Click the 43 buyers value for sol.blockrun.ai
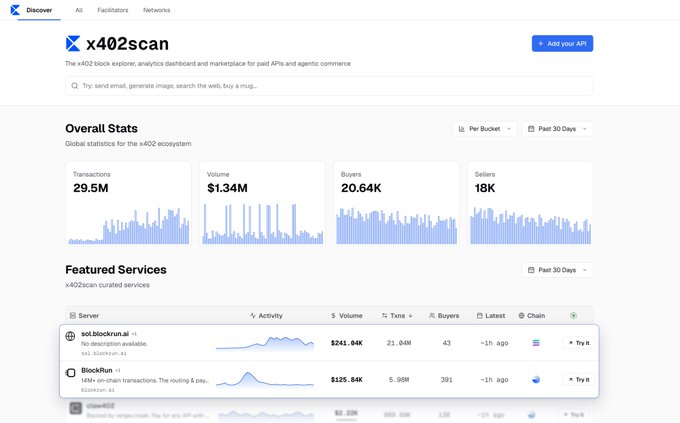Image resolution: width=680 pixels, height=423 pixels. point(447,343)
